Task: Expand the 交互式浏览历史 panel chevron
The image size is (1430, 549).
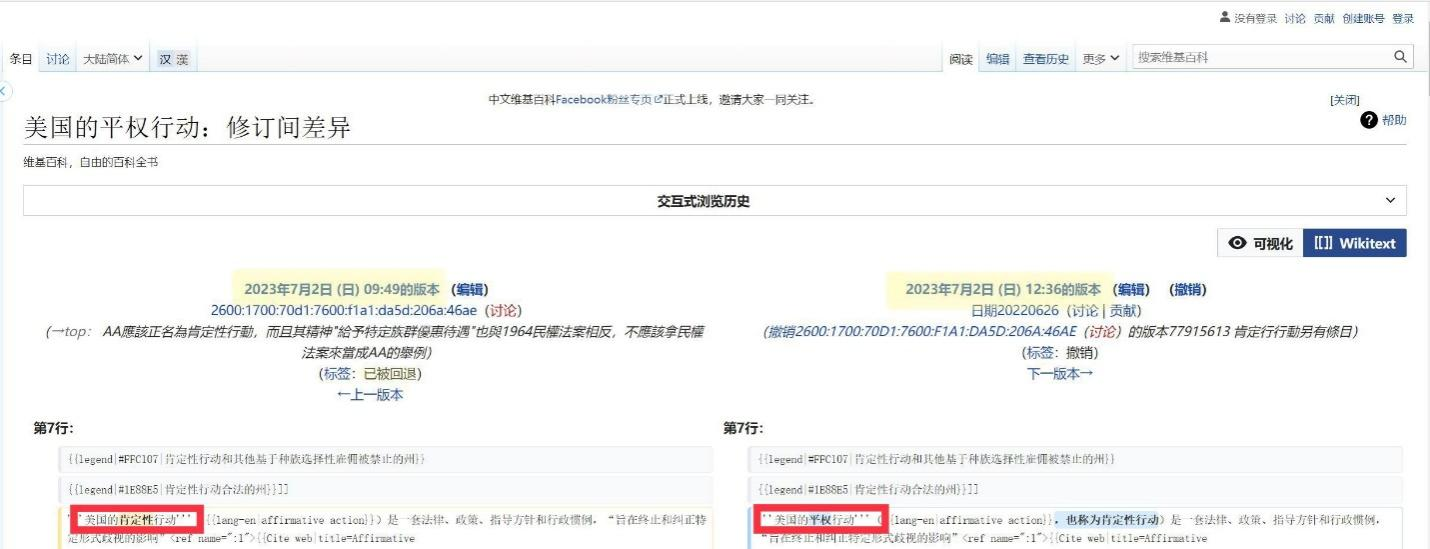Action: [1390, 201]
